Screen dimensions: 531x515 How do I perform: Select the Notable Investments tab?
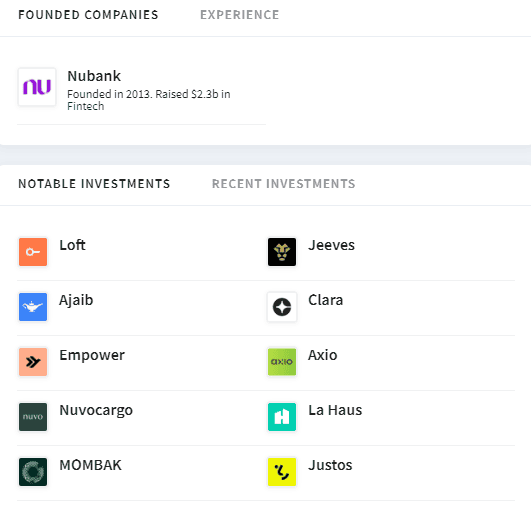click(x=94, y=184)
